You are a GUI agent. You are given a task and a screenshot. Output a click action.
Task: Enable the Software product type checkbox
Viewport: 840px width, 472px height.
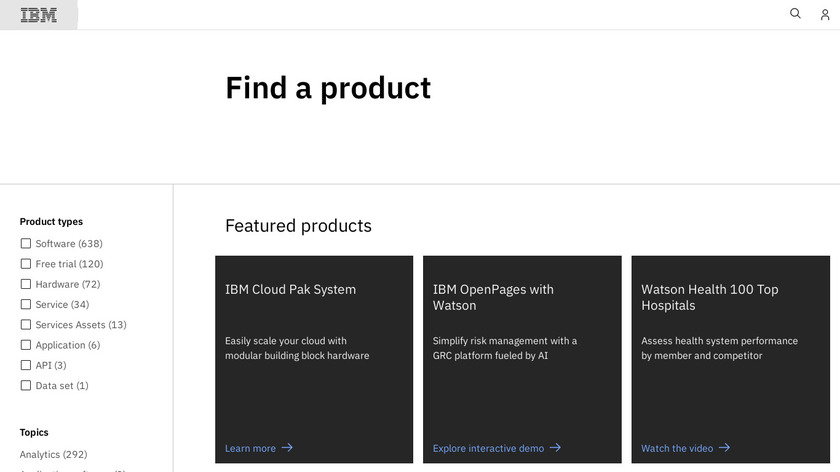point(26,244)
